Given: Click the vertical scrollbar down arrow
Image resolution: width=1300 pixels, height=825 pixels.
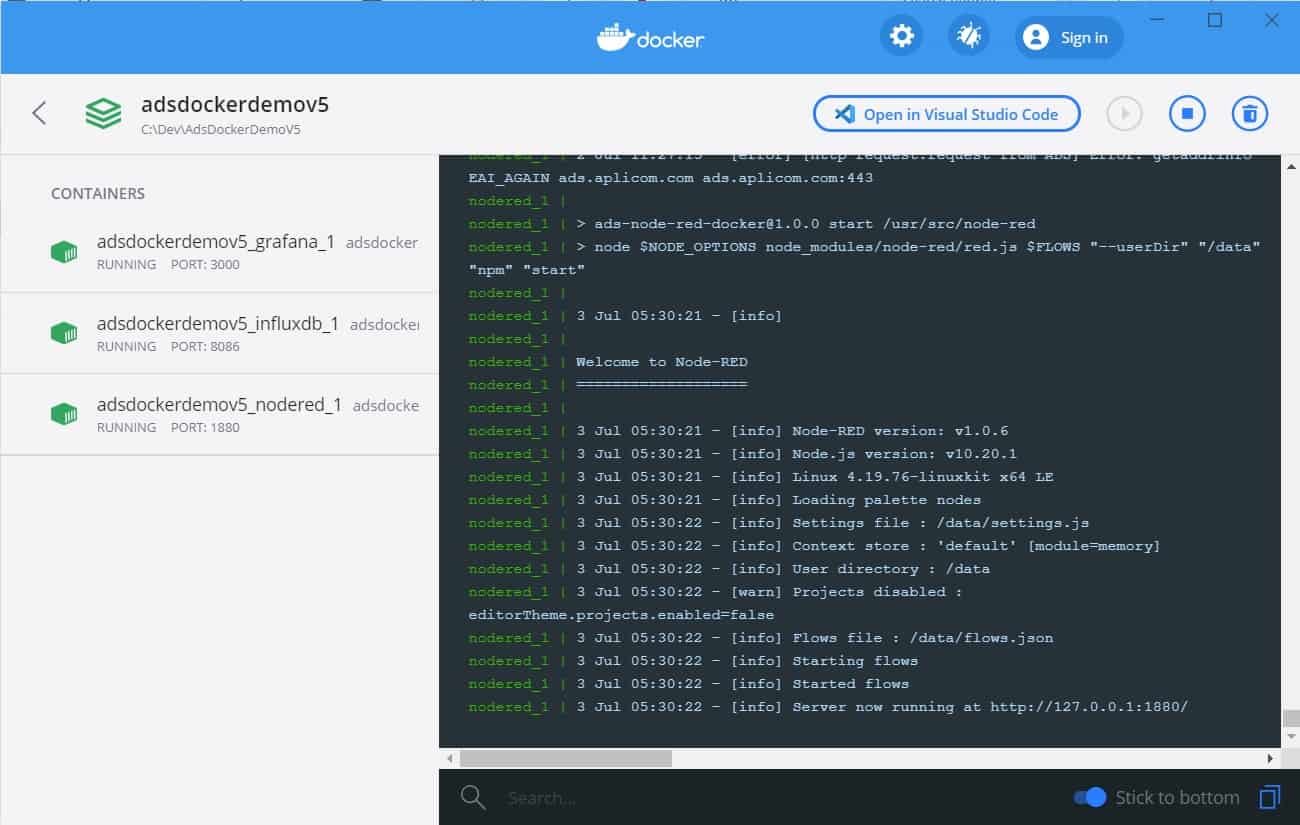Looking at the screenshot, I should pyautogui.click(x=1290, y=738).
